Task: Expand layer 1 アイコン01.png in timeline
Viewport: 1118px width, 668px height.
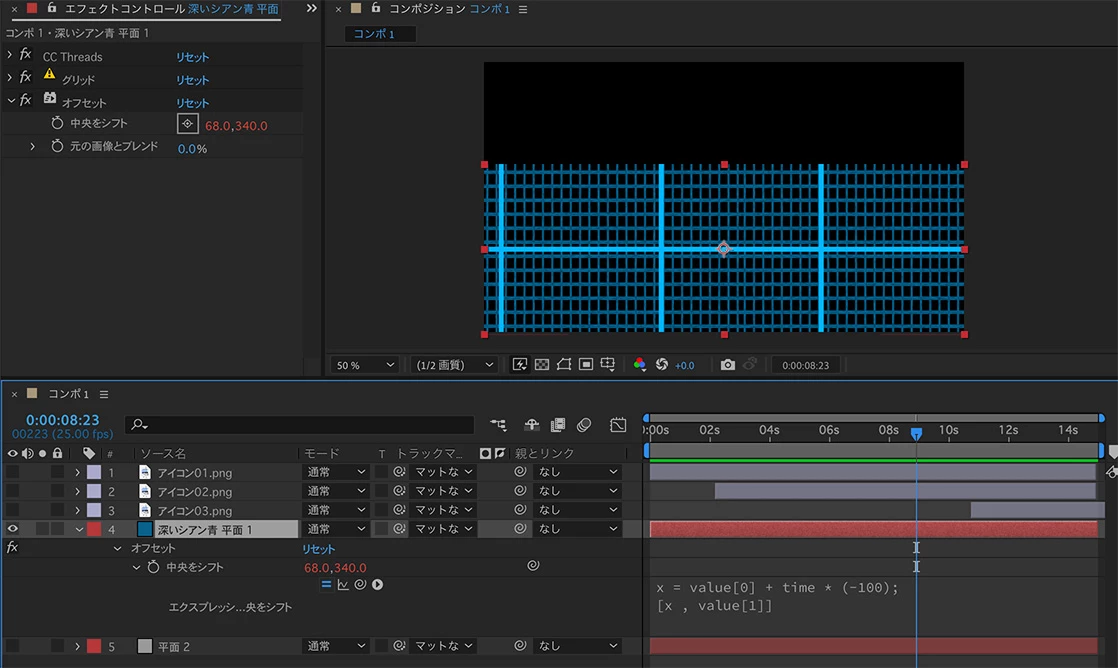Action: (x=77, y=472)
